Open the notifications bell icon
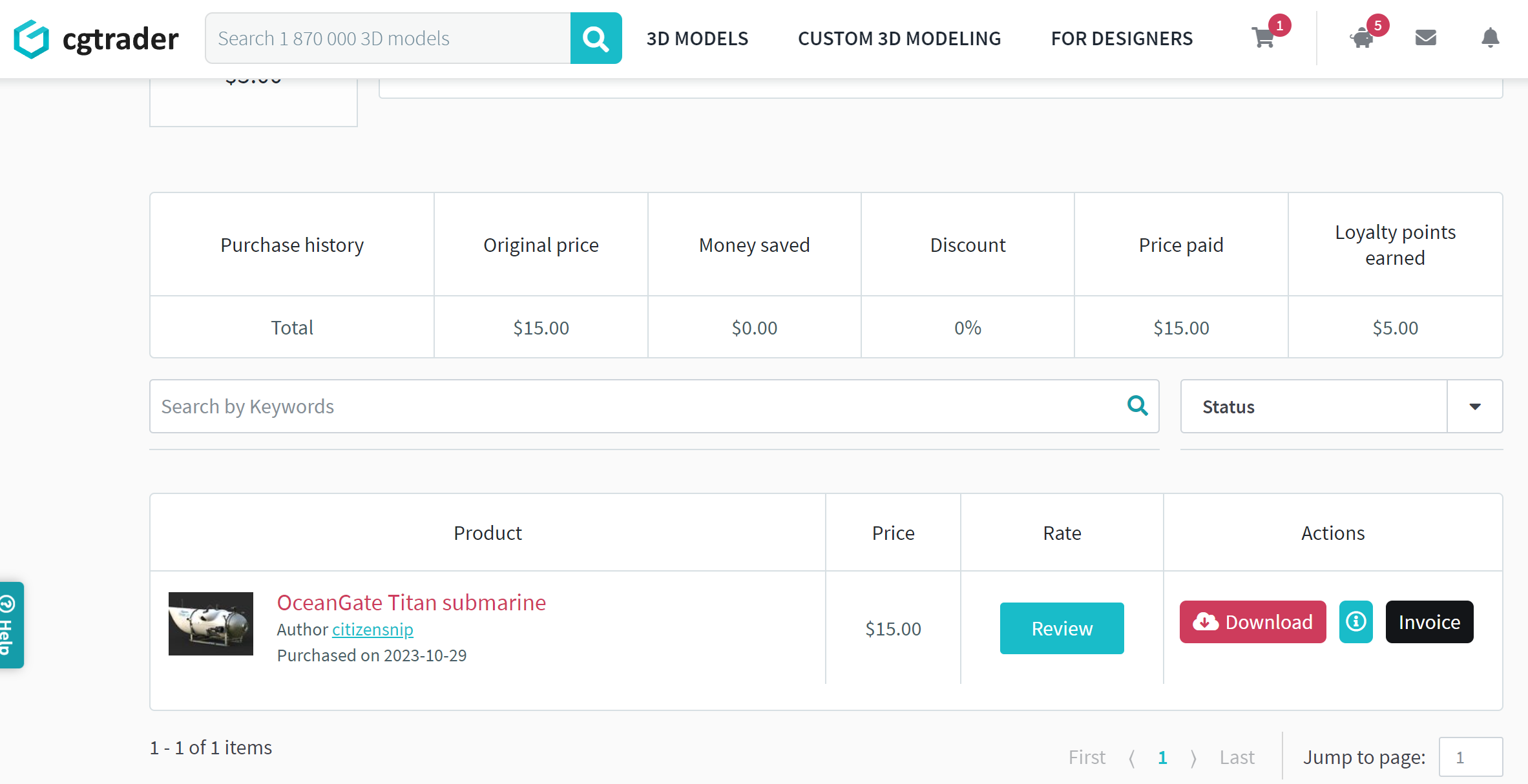The height and width of the screenshot is (784, 1528). 1490,38
